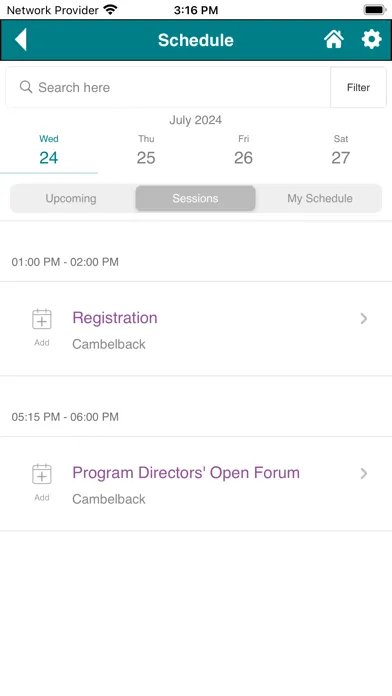The width and height of the screenshot is (392, 696).
Task: Switch to Upcoming segment
Action: point(71,198)
